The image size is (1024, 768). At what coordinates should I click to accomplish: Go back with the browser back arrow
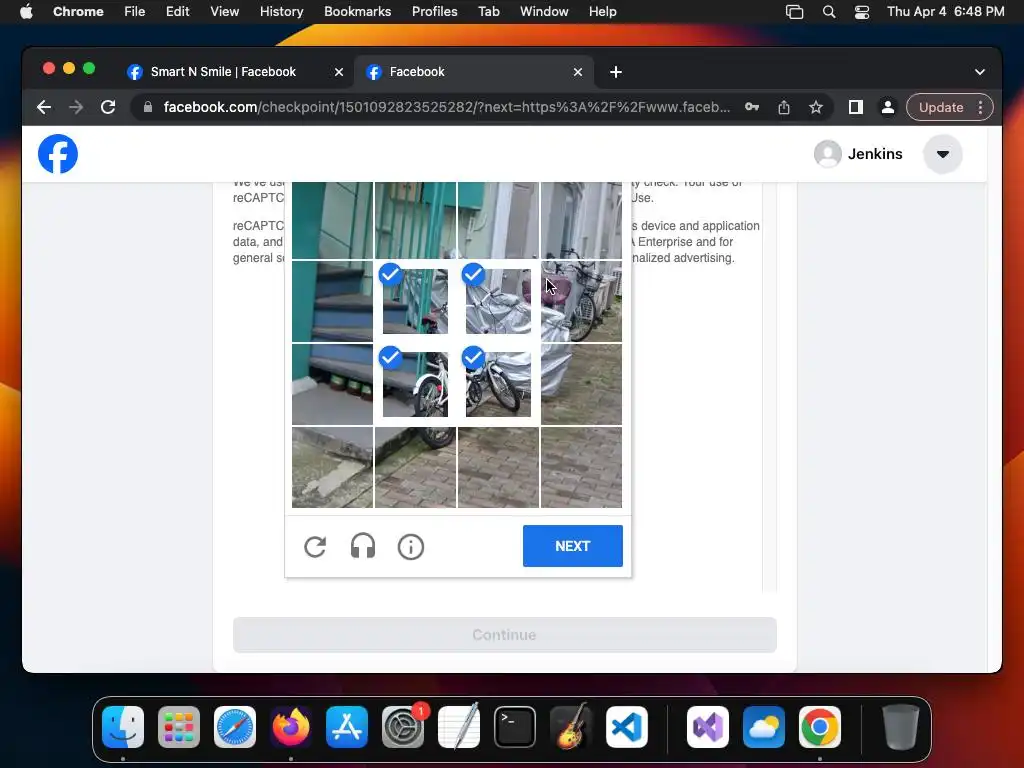pos(44,107)
